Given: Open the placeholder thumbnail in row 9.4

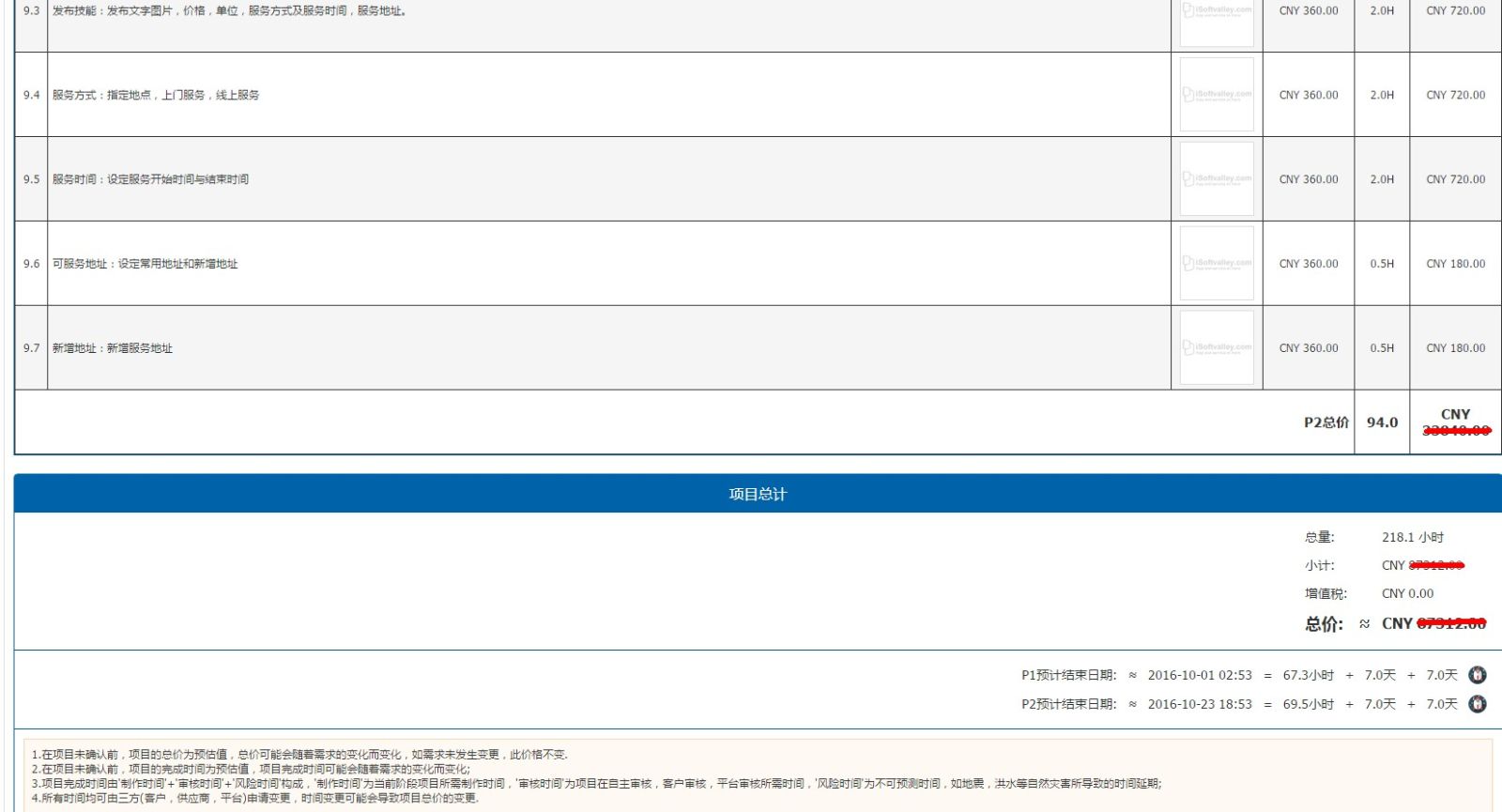Looking at the screenshot, I should pyautogui.click(x=1217, y=95).
